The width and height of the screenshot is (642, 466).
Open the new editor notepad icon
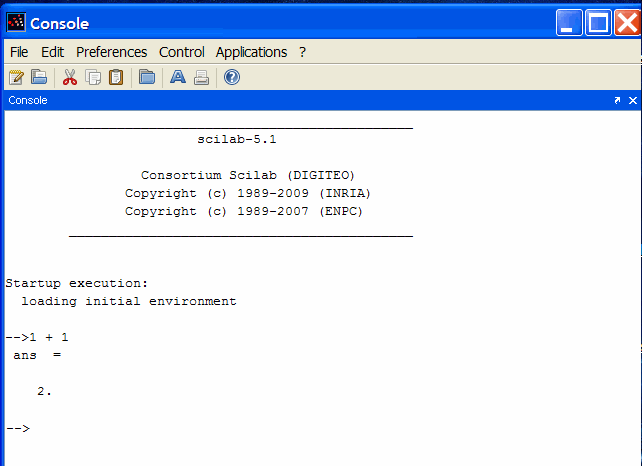click(17, 77)
